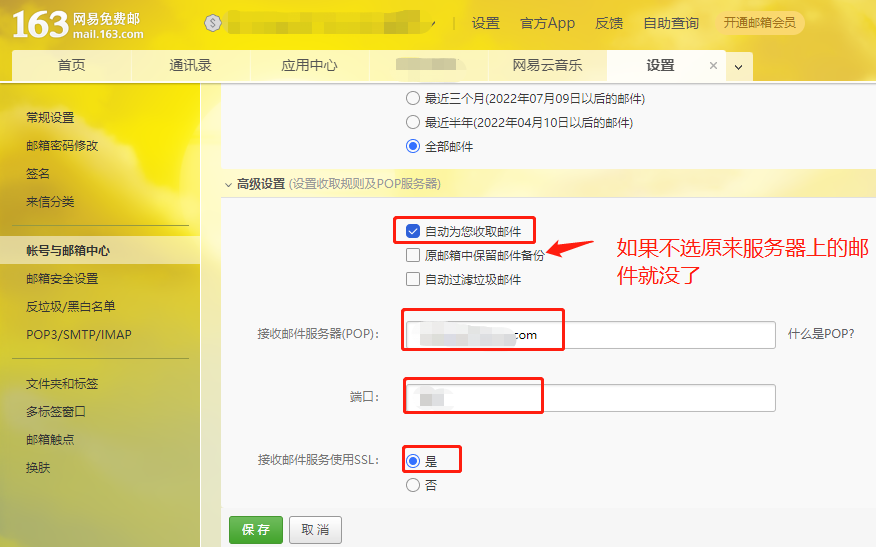Click the green 保存 button
This screenshot has height=547, width=876.
coord(256,530)
